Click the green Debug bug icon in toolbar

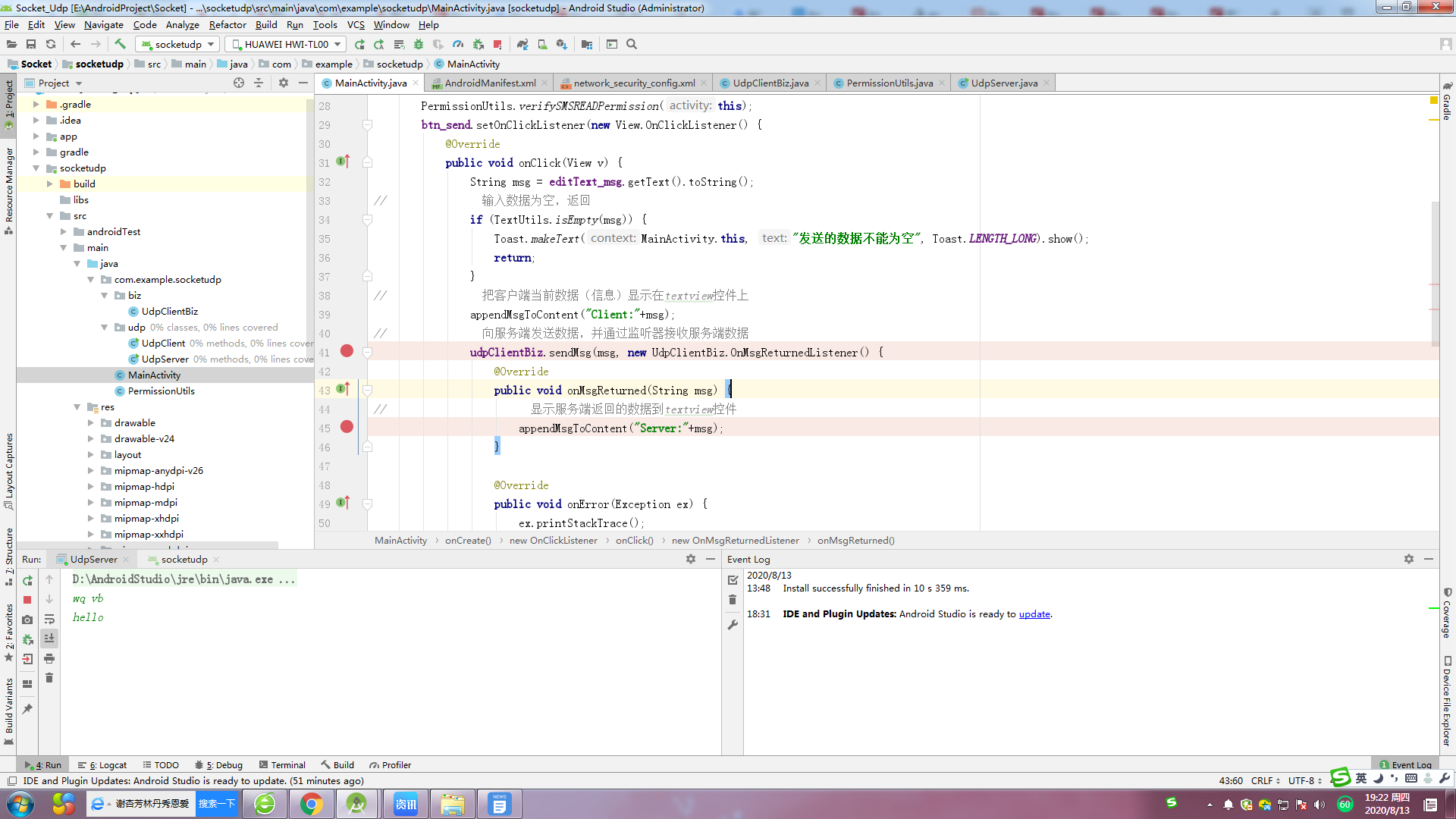click(419, 44)
